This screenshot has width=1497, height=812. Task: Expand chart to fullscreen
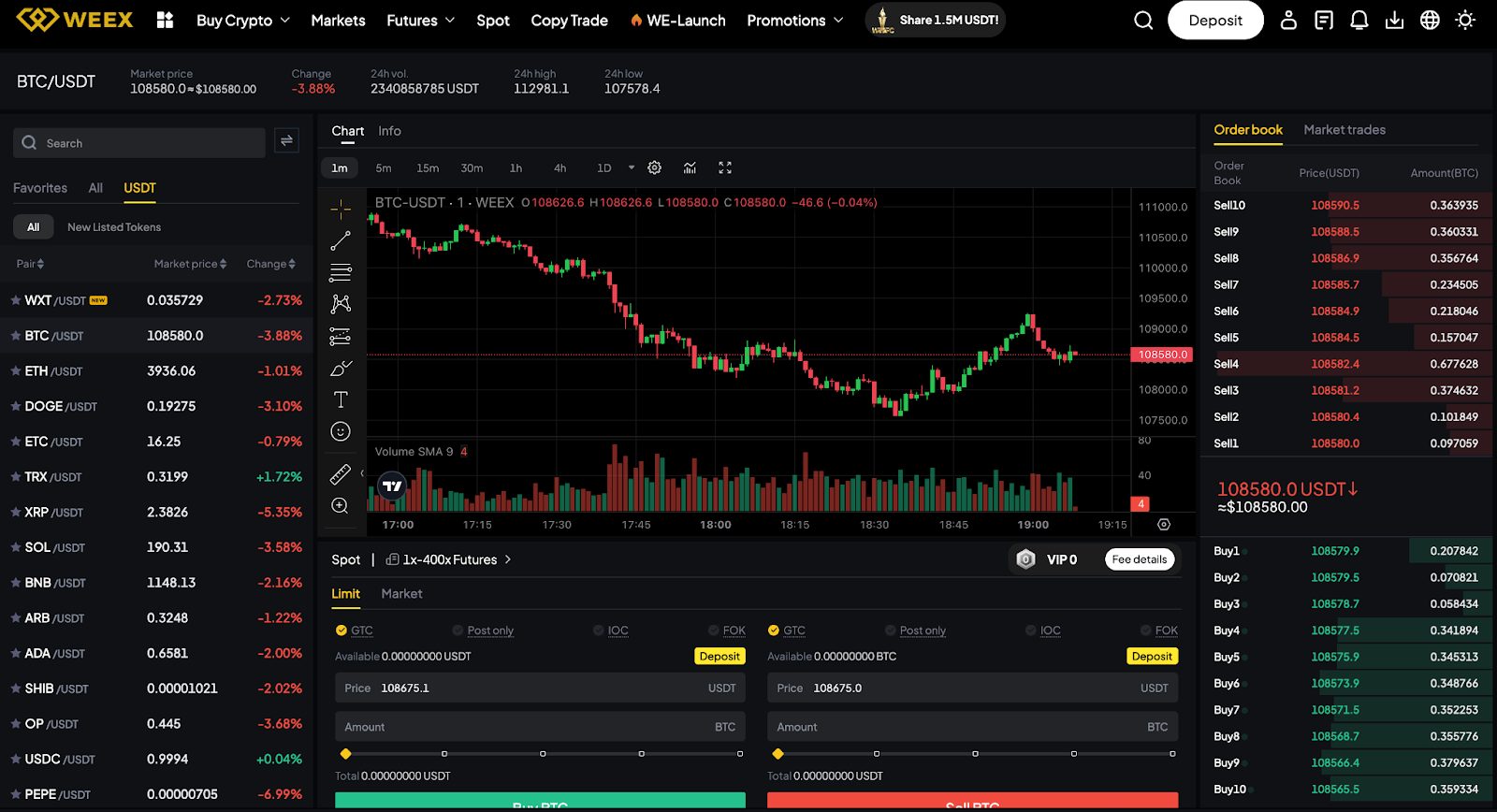coord(725,167)
